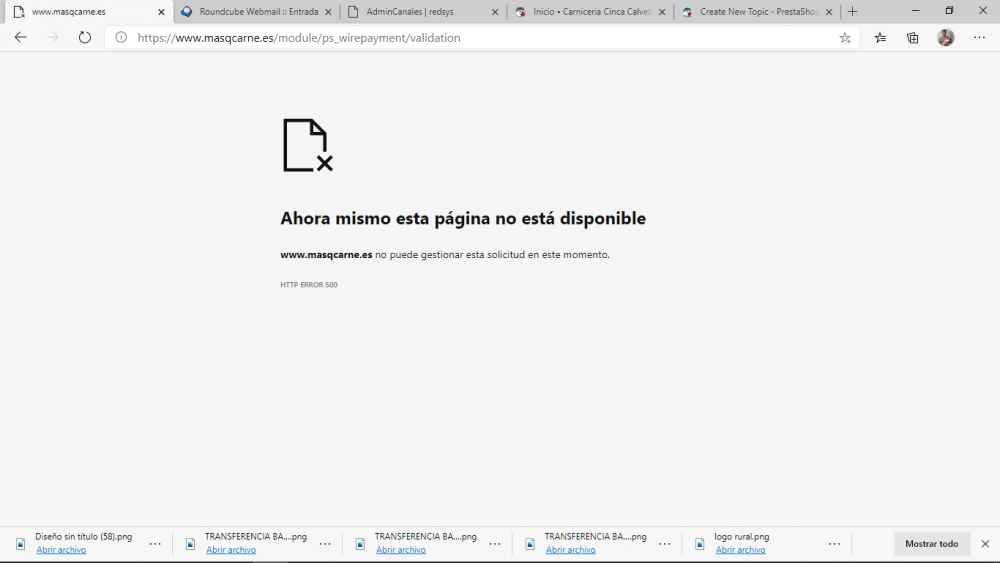Click Mostrar todo downloads button
1000x563 pixels.
(x=932, y=544)
